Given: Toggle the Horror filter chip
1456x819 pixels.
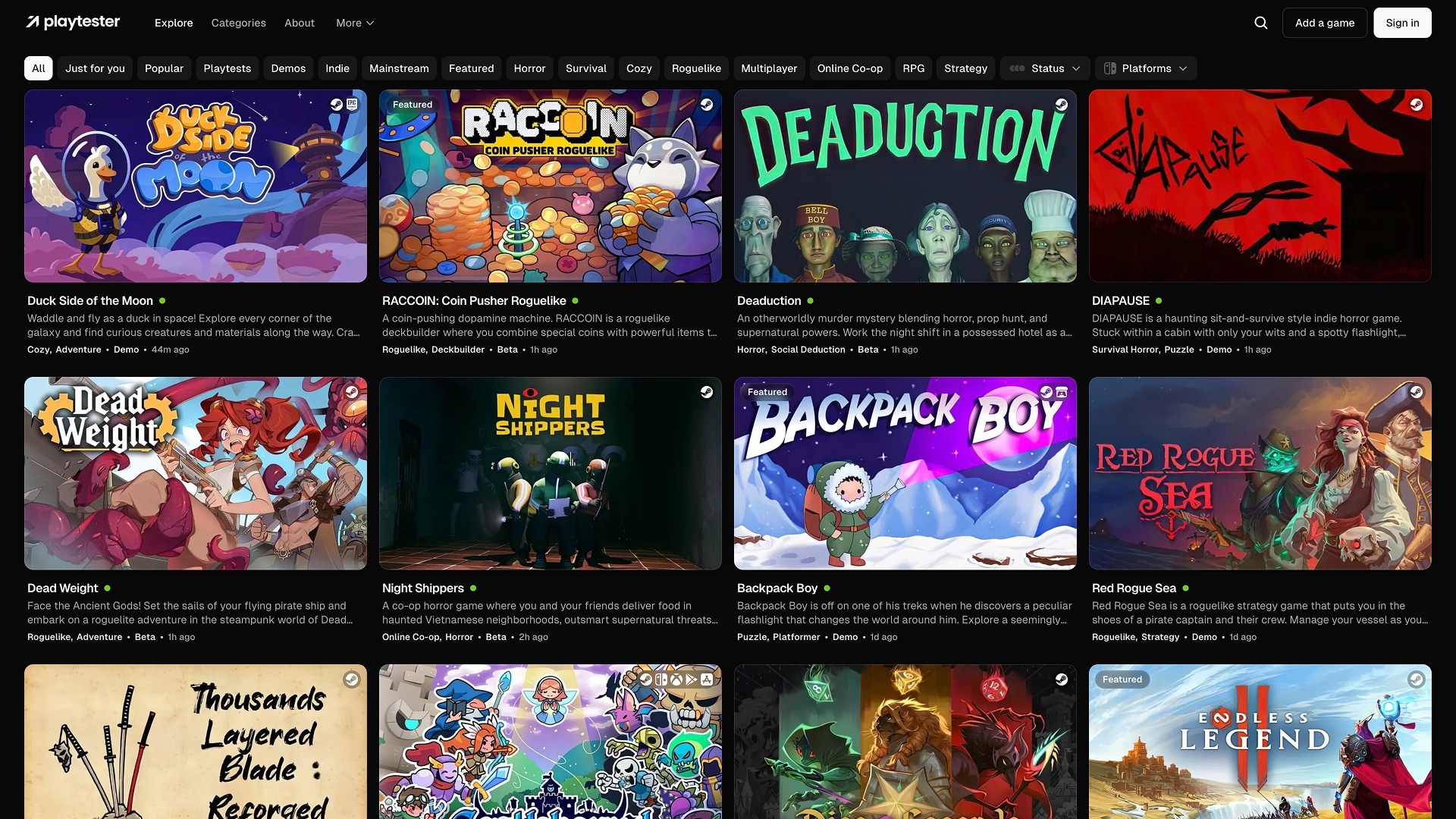Looking at the screenshot, I should pos(529,68).
